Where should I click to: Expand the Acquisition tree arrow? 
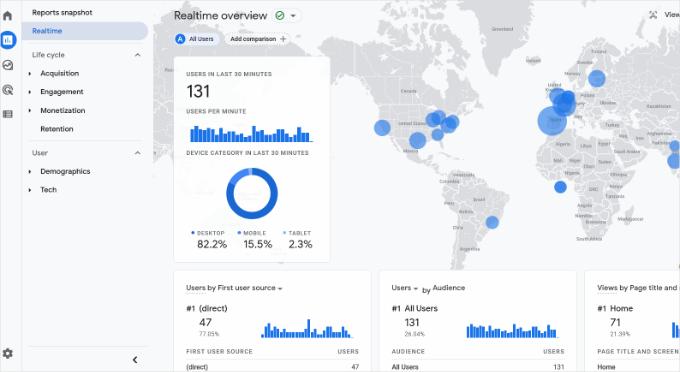pyautogui.click(x=30, y=74)
